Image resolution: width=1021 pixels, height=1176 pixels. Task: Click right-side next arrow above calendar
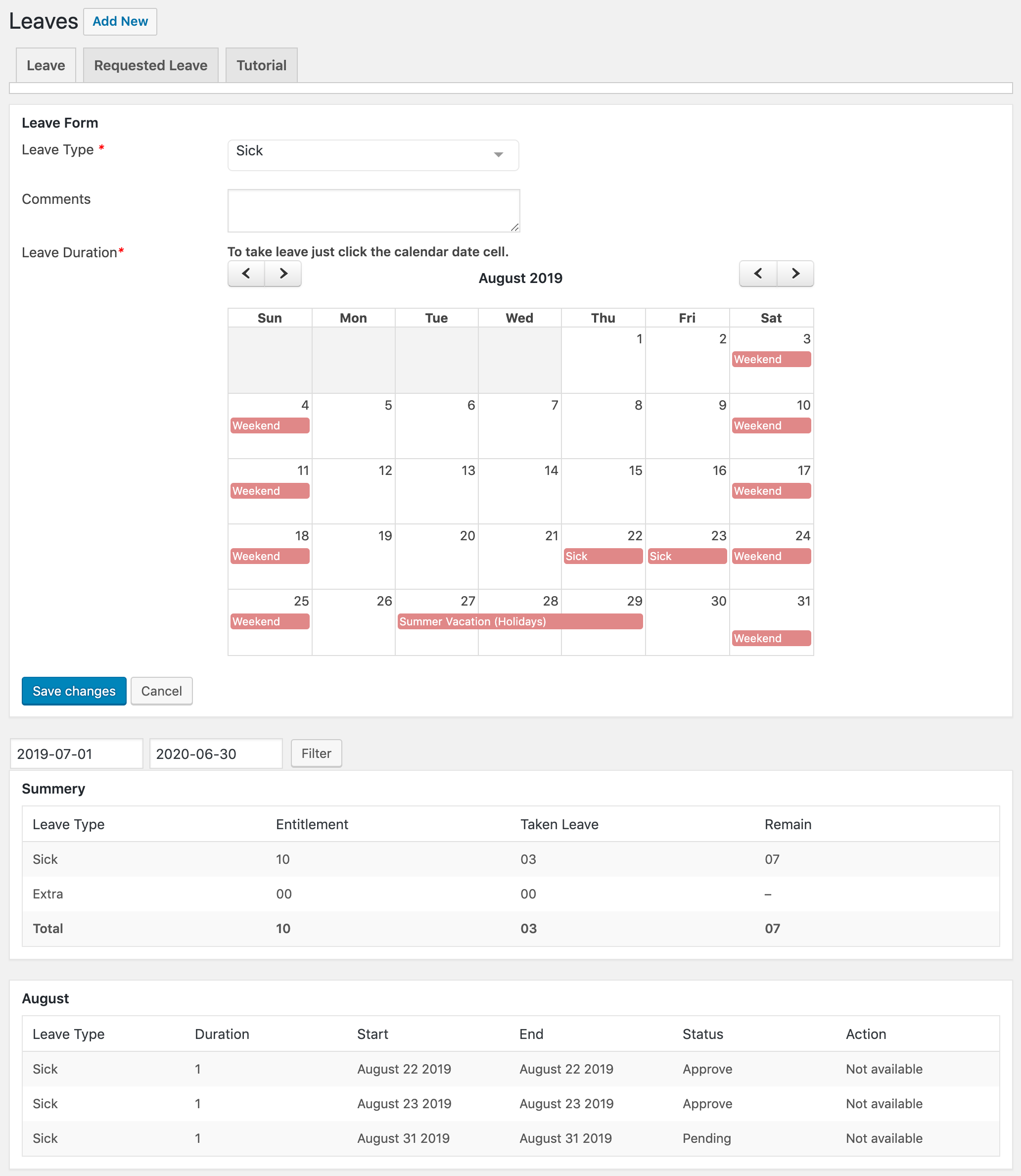[x=795, y=274]
